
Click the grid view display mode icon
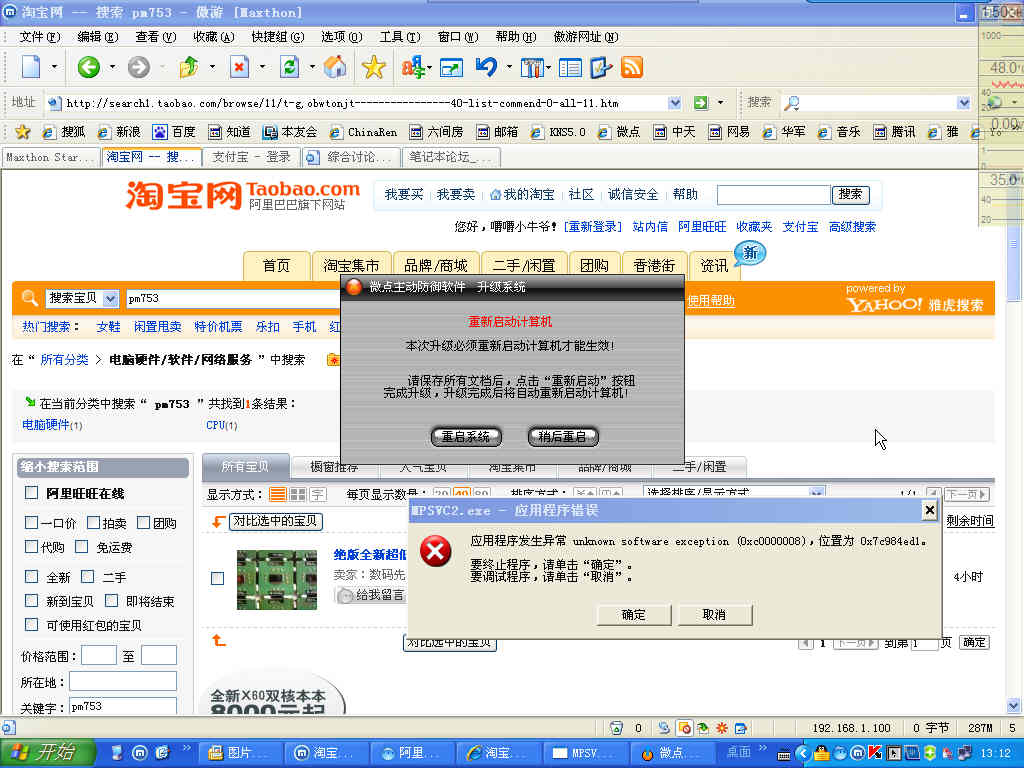pyautogui.click(x=298, y=494)
